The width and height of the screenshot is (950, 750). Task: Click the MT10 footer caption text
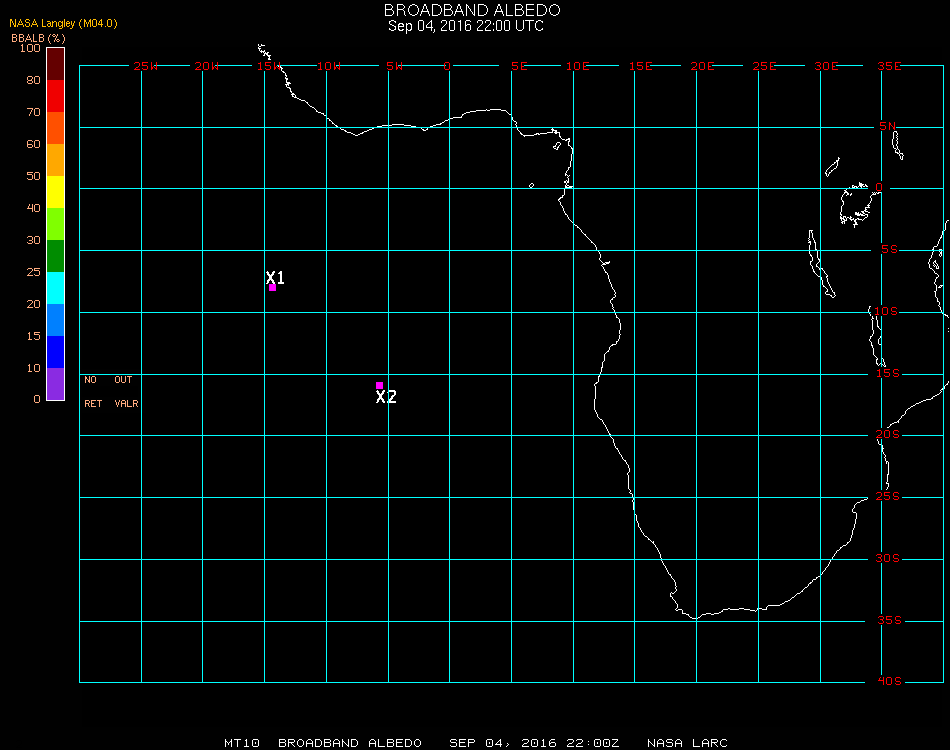click(x=242, y=743)
